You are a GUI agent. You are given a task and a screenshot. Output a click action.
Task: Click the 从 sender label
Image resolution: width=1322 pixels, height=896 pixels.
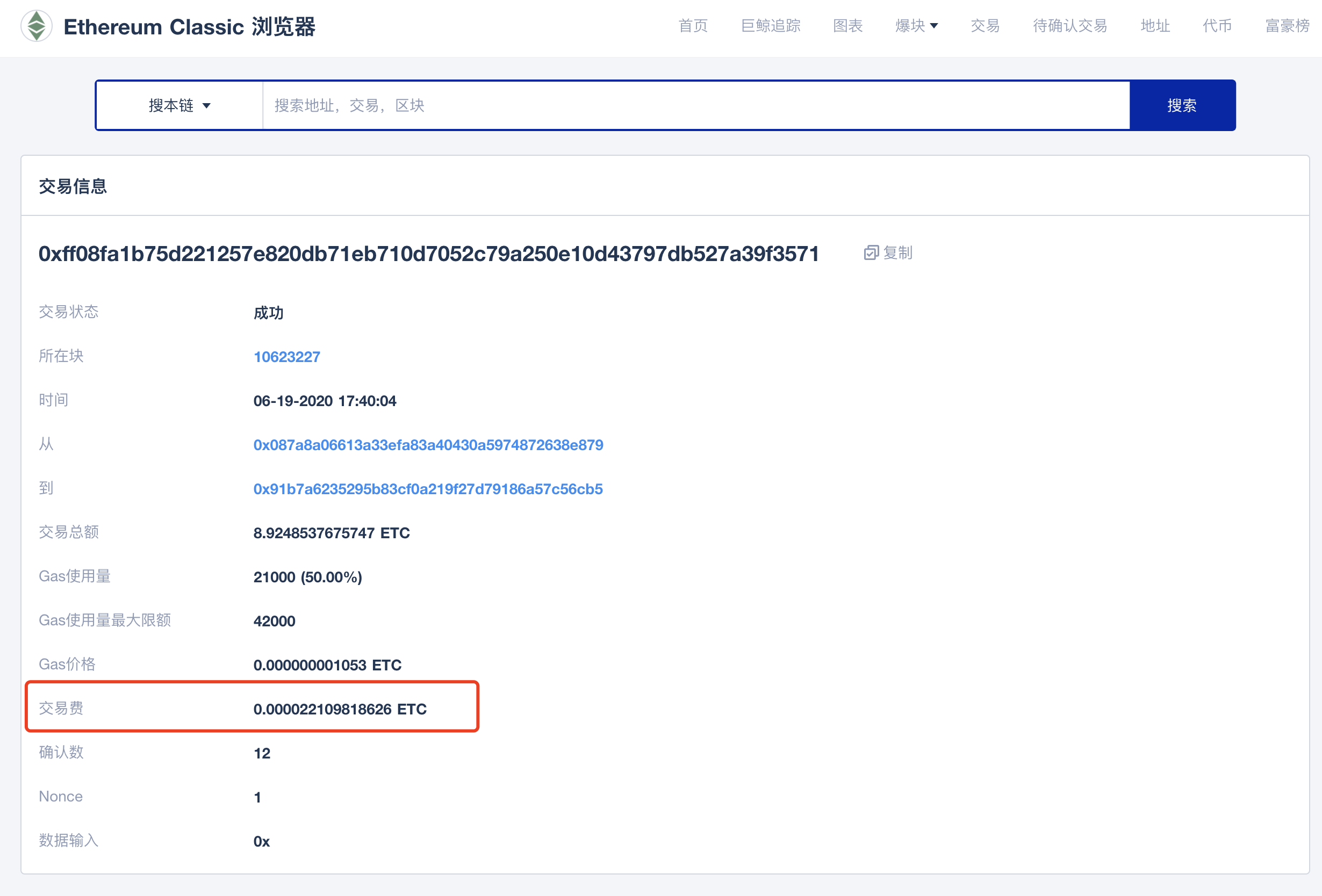(46, 444)
